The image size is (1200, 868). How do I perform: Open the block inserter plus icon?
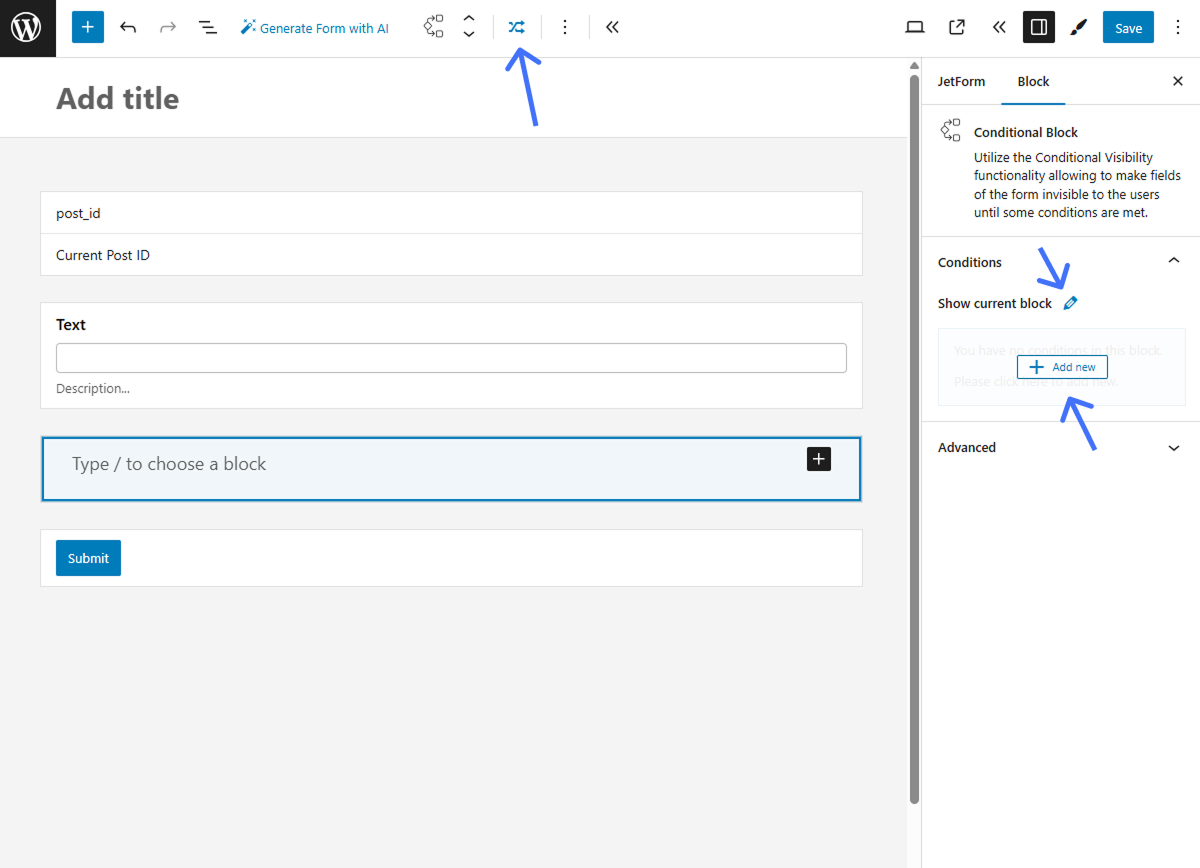click(87, 27)
